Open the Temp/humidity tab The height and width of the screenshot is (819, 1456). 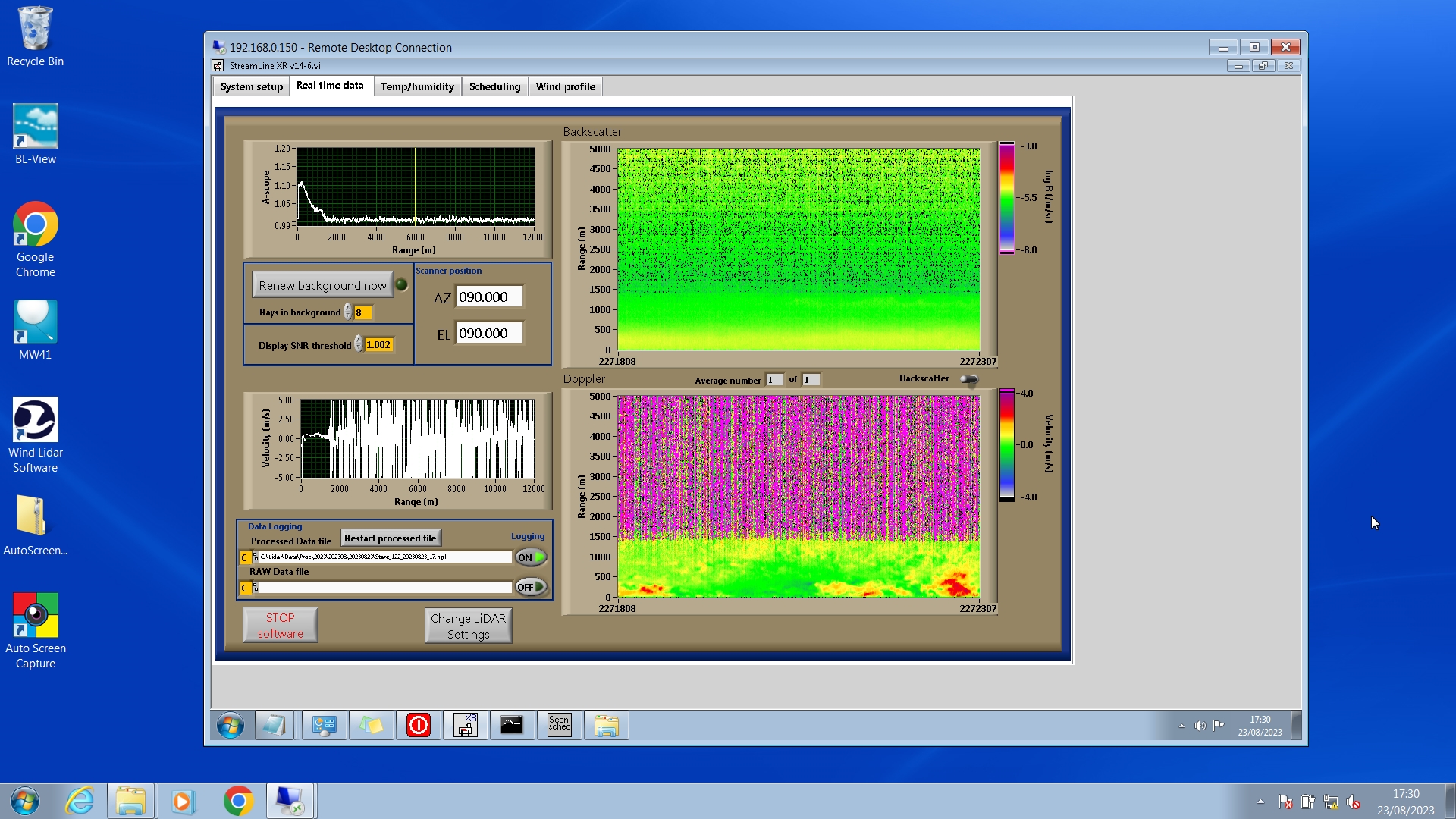417,86
